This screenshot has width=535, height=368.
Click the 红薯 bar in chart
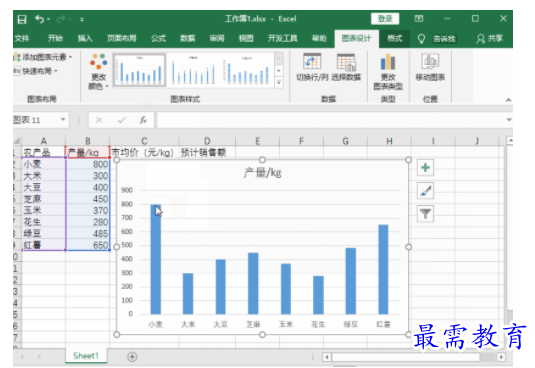[383, 269]
